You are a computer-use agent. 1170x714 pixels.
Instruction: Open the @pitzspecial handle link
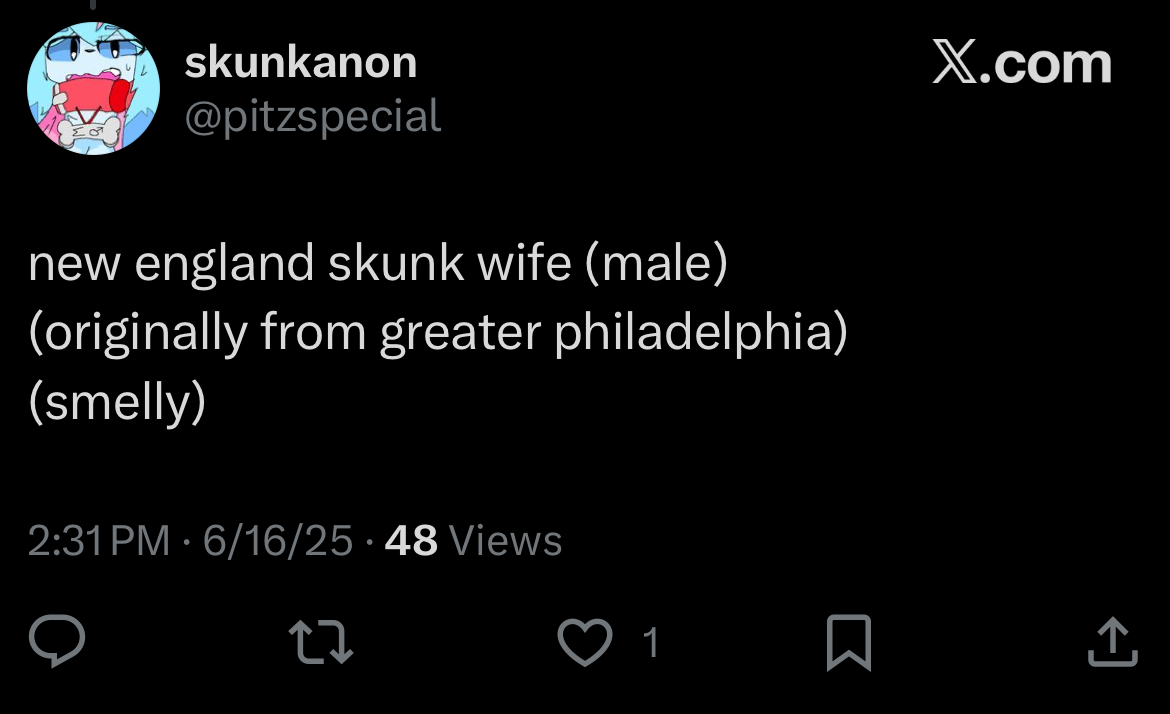[313, 116]
